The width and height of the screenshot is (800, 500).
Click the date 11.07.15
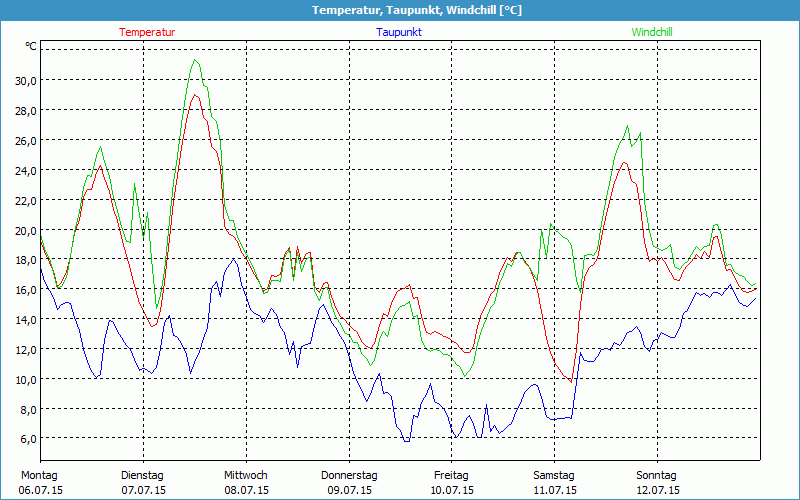[555, 491]
